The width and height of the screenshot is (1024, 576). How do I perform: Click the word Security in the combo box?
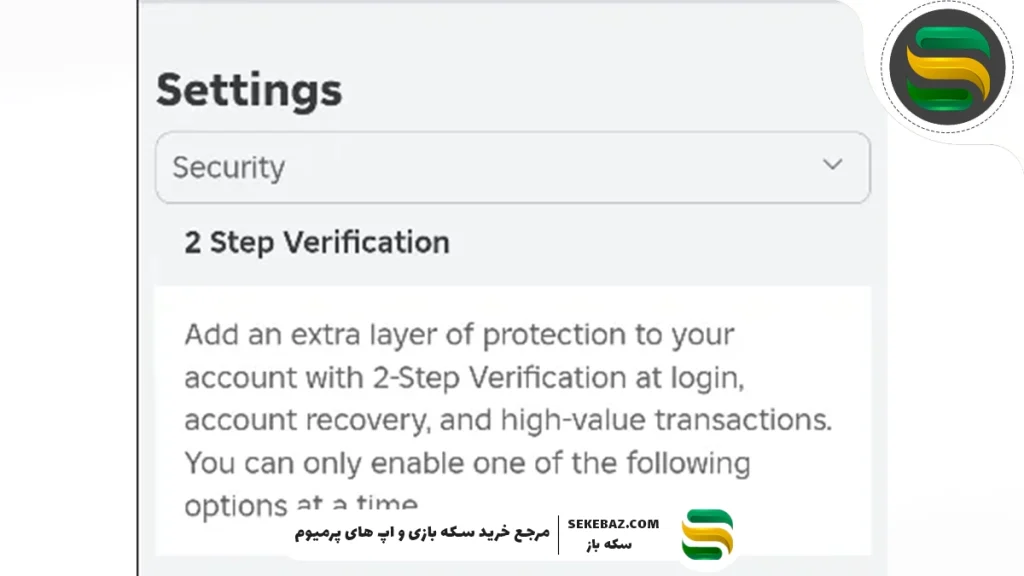click(x=229, y=167)
